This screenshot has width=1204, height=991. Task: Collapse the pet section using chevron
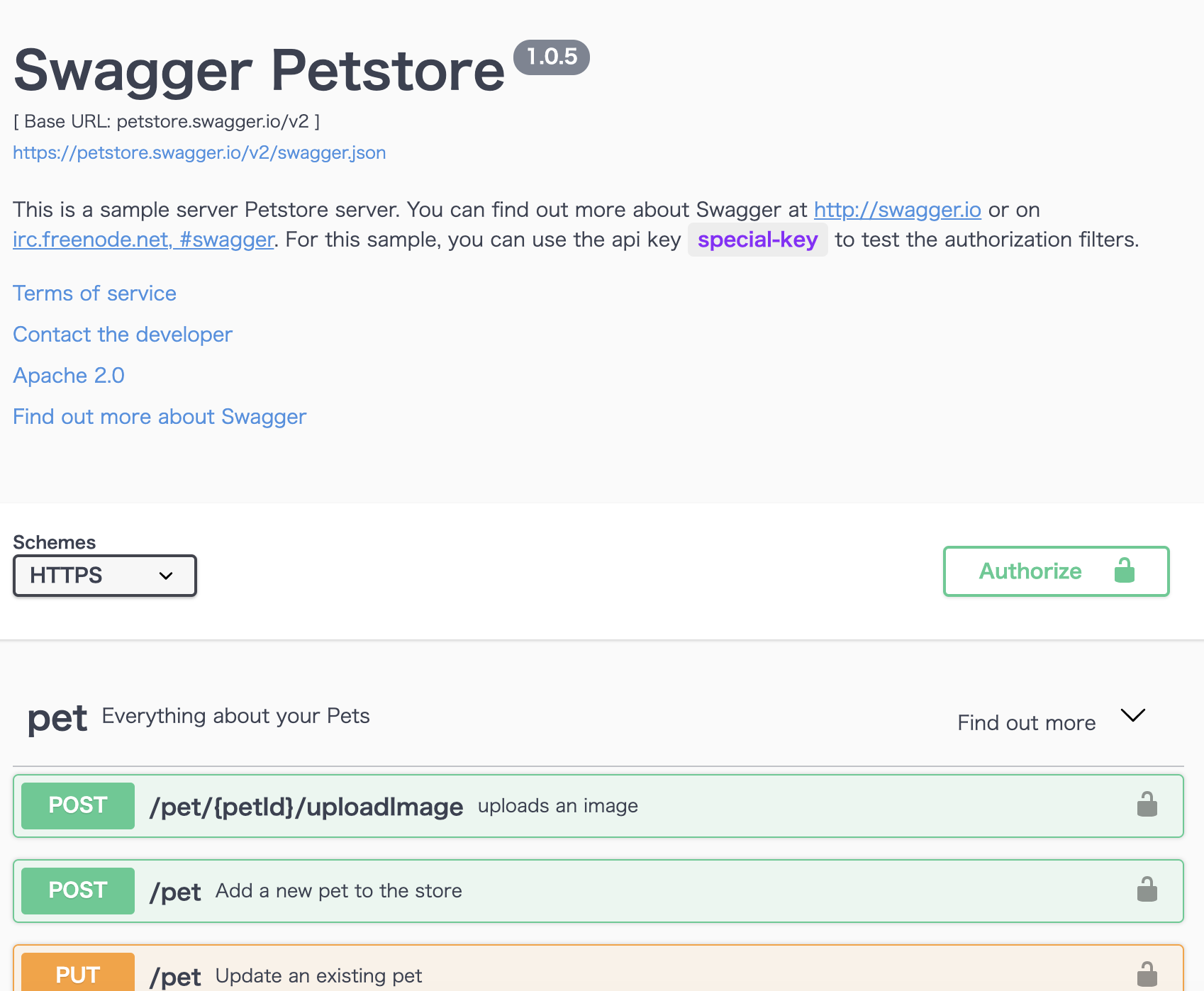[1132, 715]
